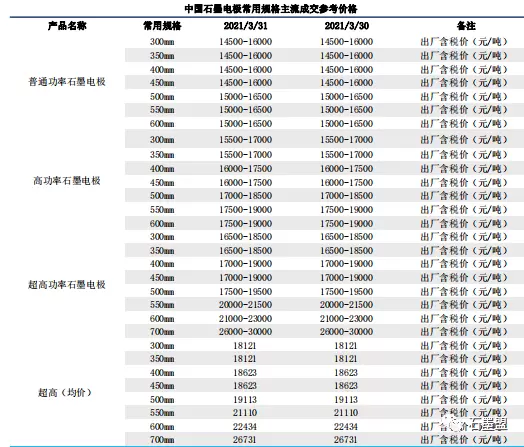Click the table title 中国石墨电极常用规格主流成交参考价格
Viewport: 524px width, 447px height.
[x=271, y=9]
